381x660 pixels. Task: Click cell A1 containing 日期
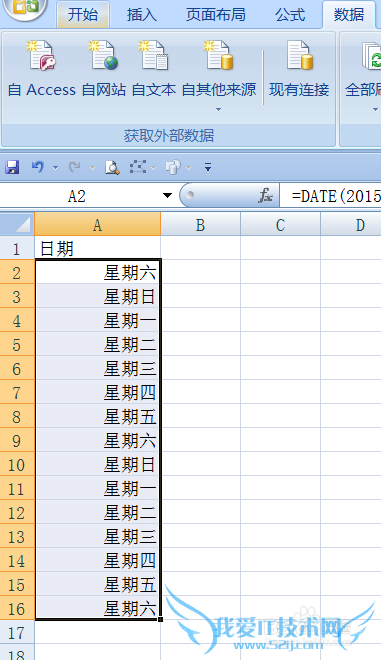pyautogui.click(x=97, y=248)
